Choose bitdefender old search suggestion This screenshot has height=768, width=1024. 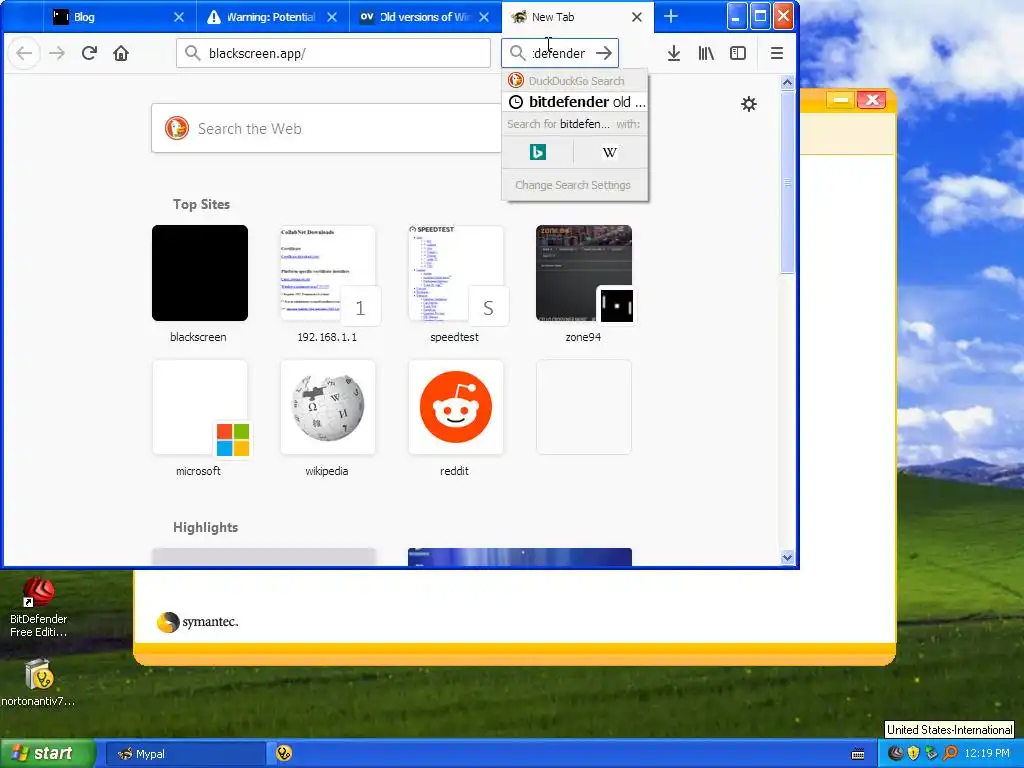tap(575, 102)
